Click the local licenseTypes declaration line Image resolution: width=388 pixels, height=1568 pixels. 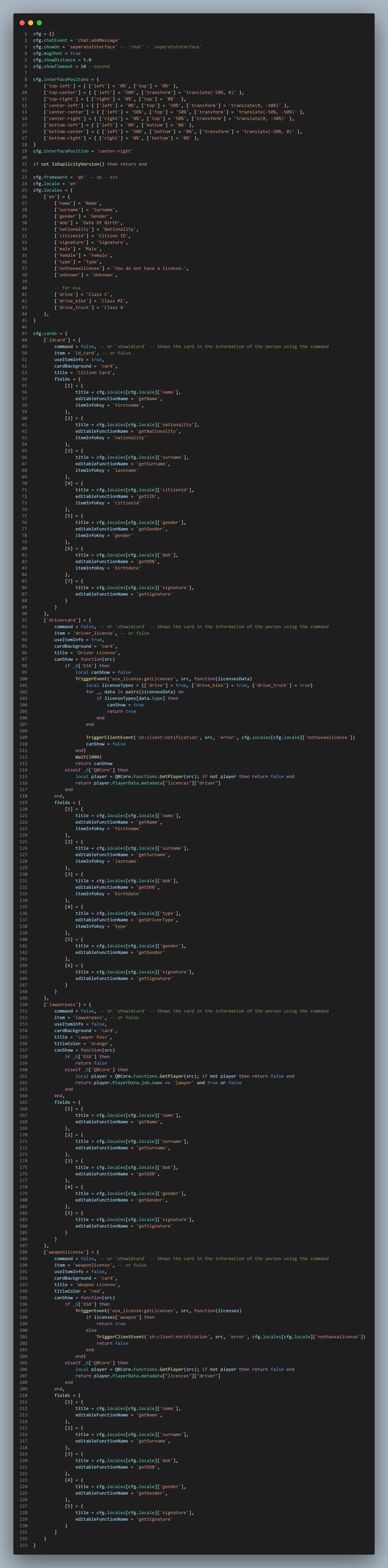[x=199, y=685]
